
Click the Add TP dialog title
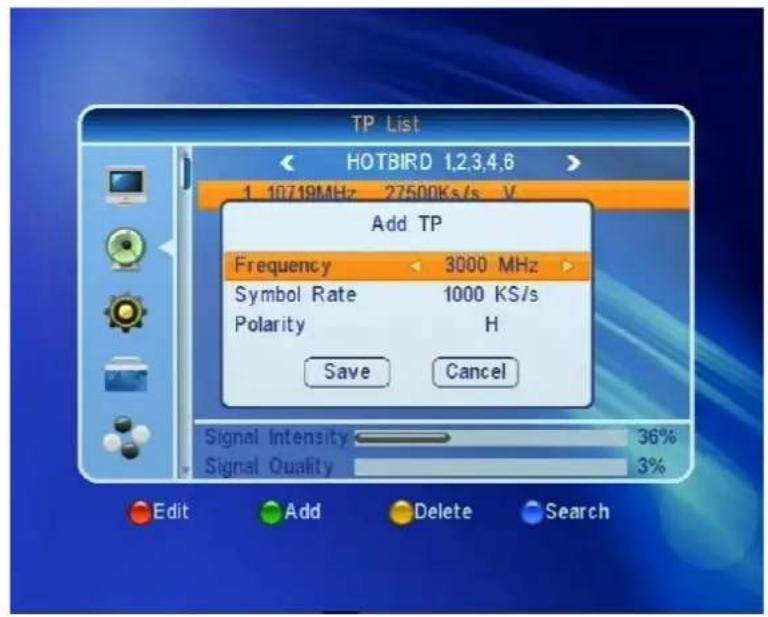click(x=407, y=224)
